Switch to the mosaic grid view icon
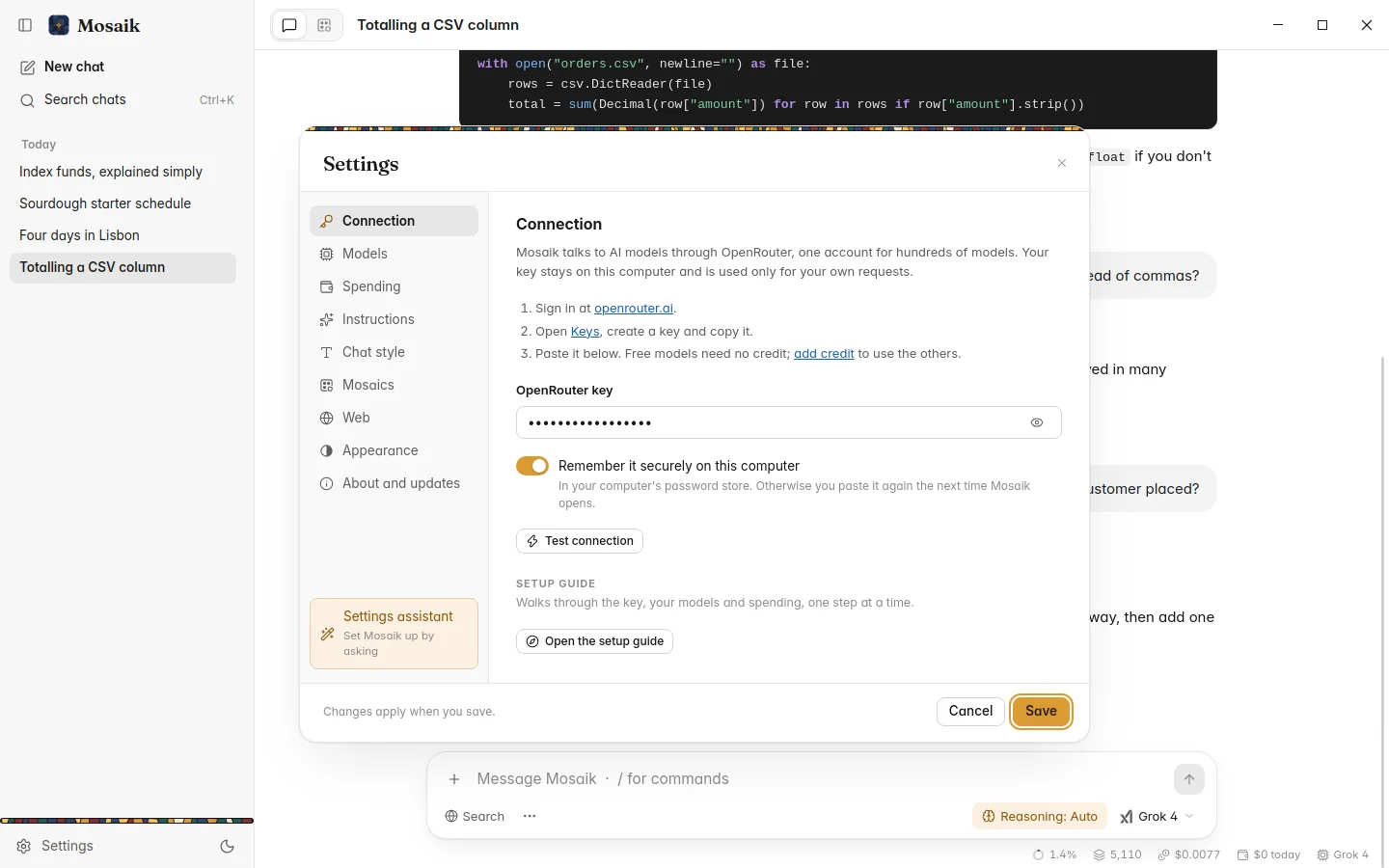Viewport: 1389px width, 868px height. 324,25
